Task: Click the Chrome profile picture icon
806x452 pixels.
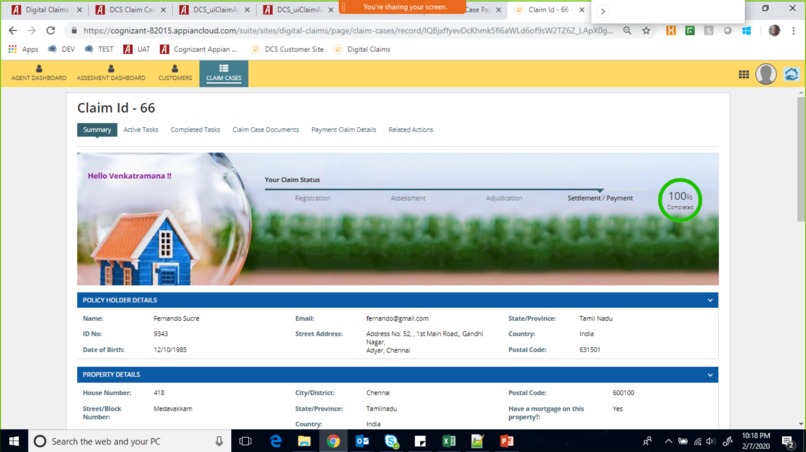Action: pos(774,30)
